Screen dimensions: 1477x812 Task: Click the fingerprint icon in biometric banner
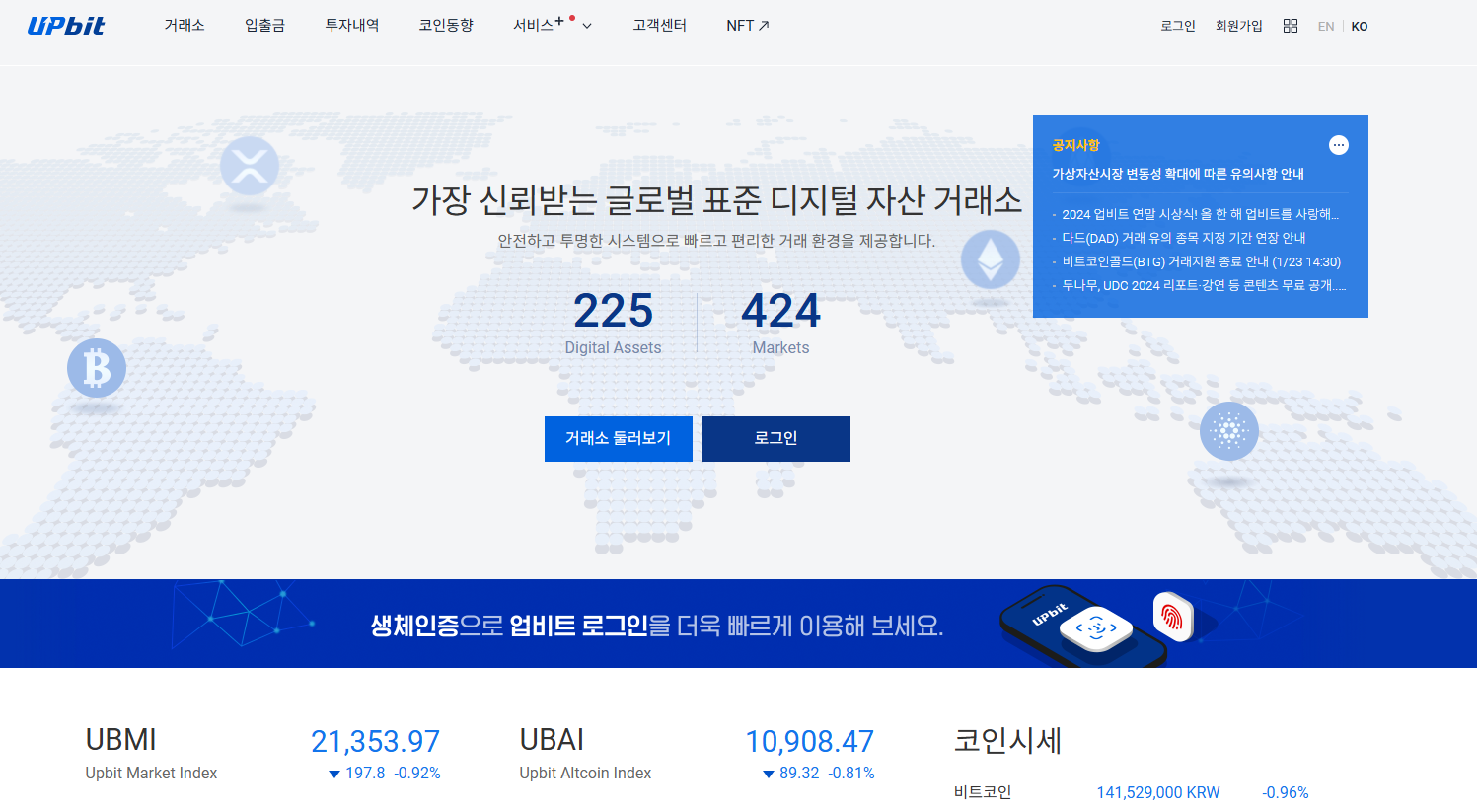click(1173, 617)
